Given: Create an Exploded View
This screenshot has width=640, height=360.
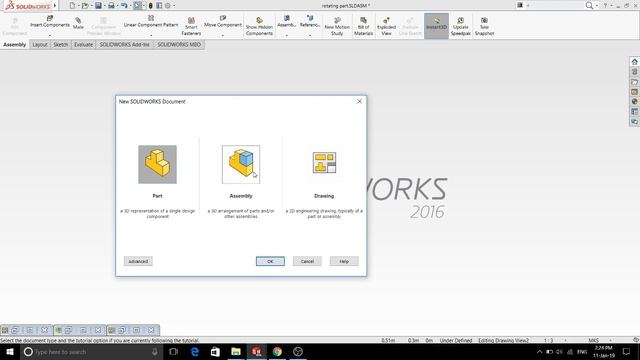Looking at the screenshot, I should 386,27.
